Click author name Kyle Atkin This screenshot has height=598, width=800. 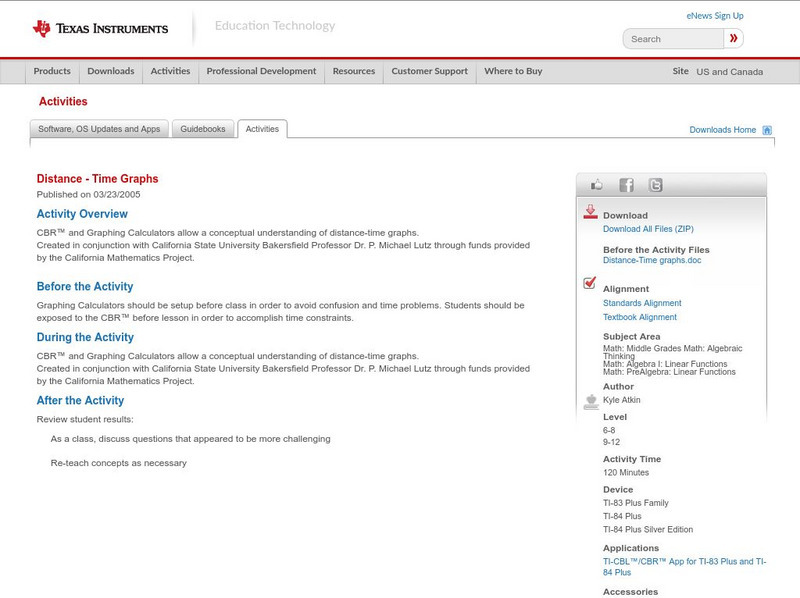621,400
